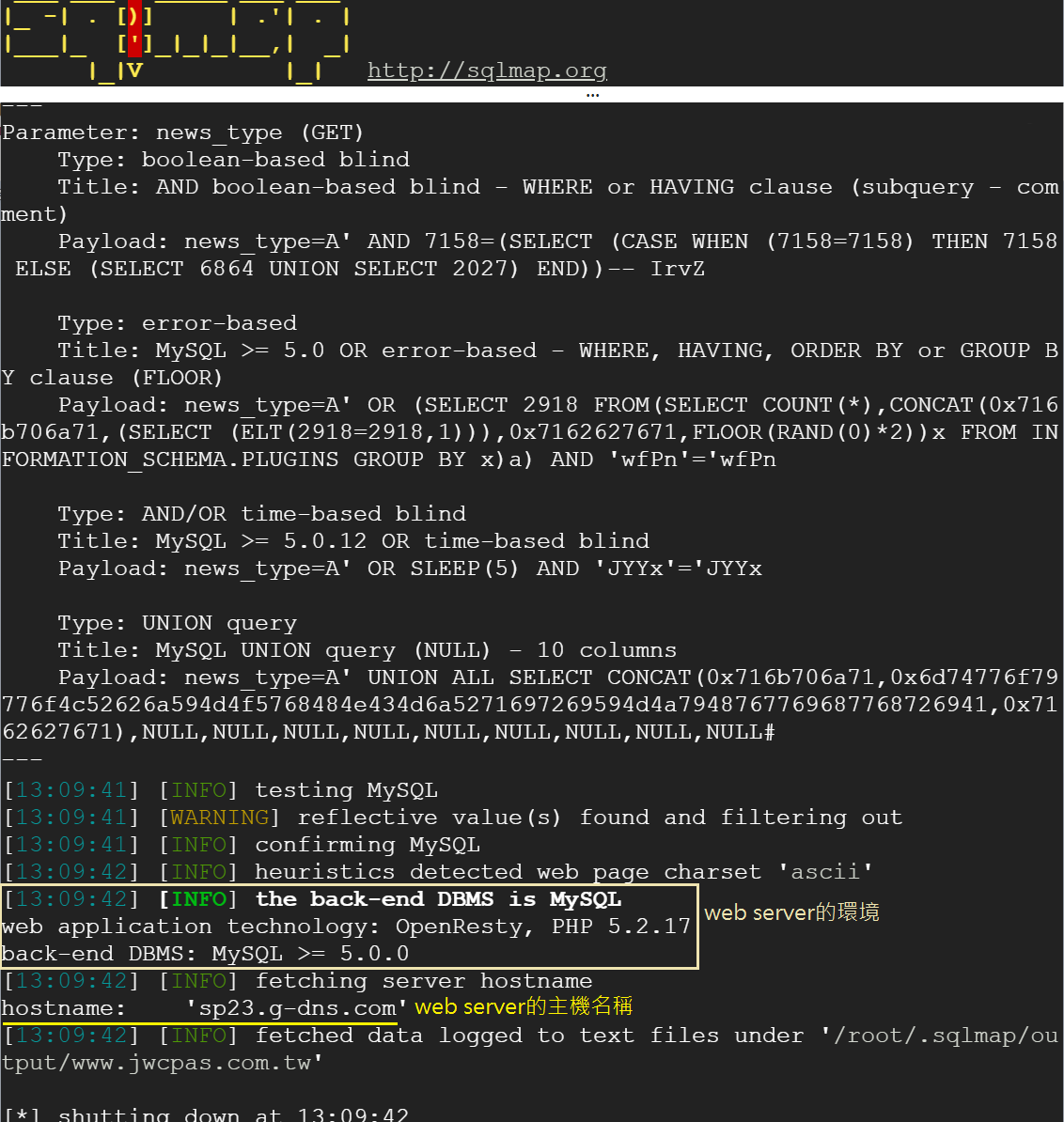Click the 'Parameter: news_type (GET)' line
The height and width of the screenshot is (1122, 1064).
pos(183,132)
